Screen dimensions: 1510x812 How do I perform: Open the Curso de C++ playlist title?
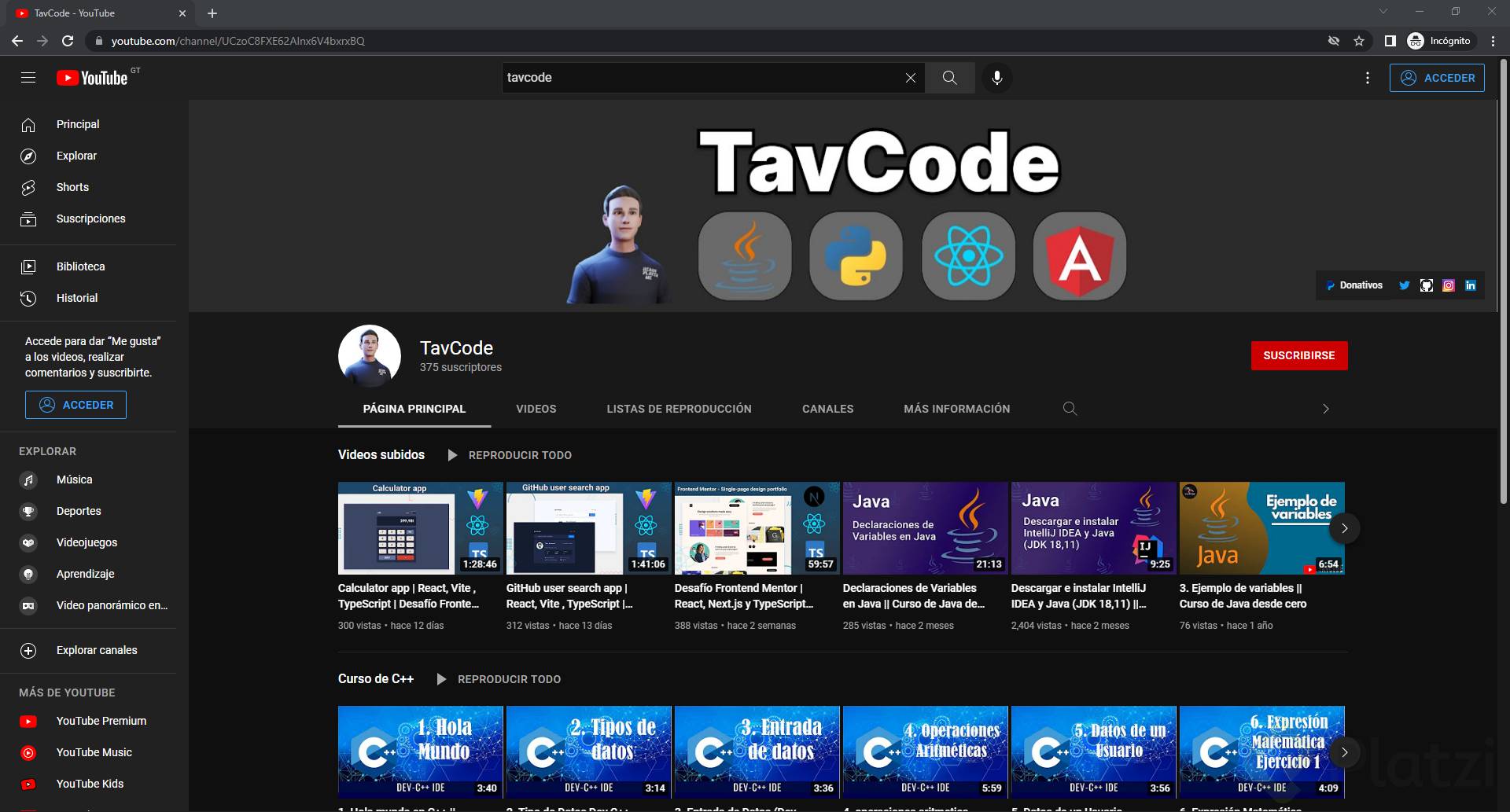(376, 679)
